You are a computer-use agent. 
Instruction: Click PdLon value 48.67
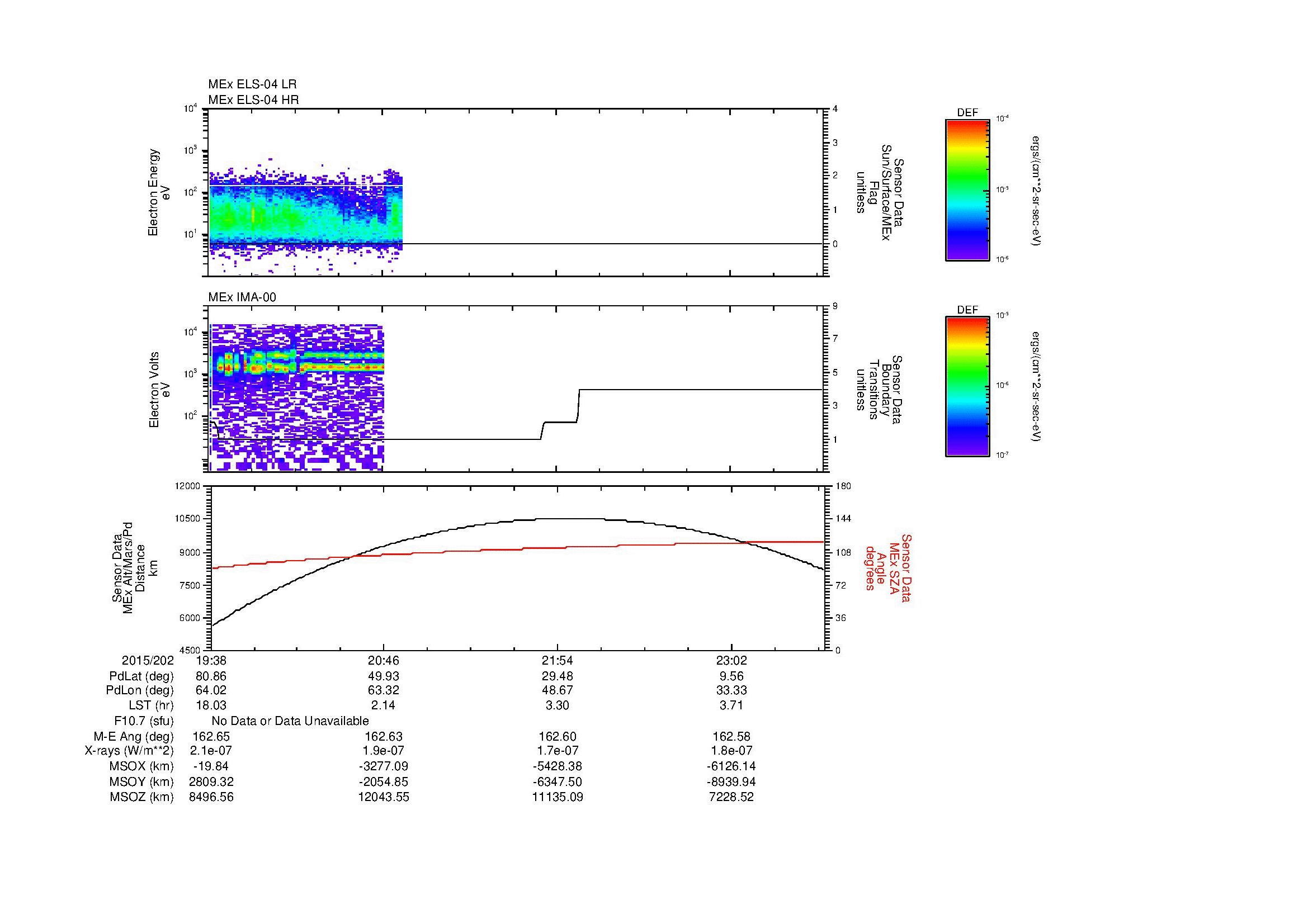[557, 690]
